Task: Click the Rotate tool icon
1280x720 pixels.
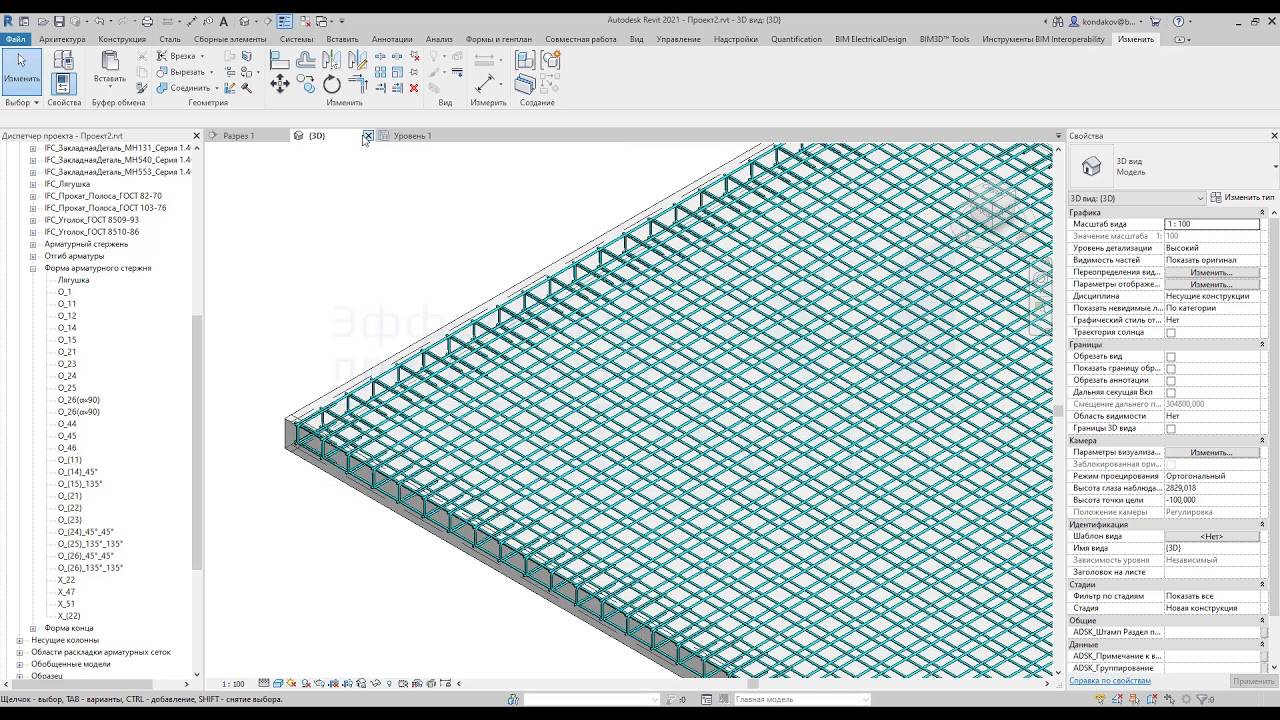Action: [x=332, y=85]
